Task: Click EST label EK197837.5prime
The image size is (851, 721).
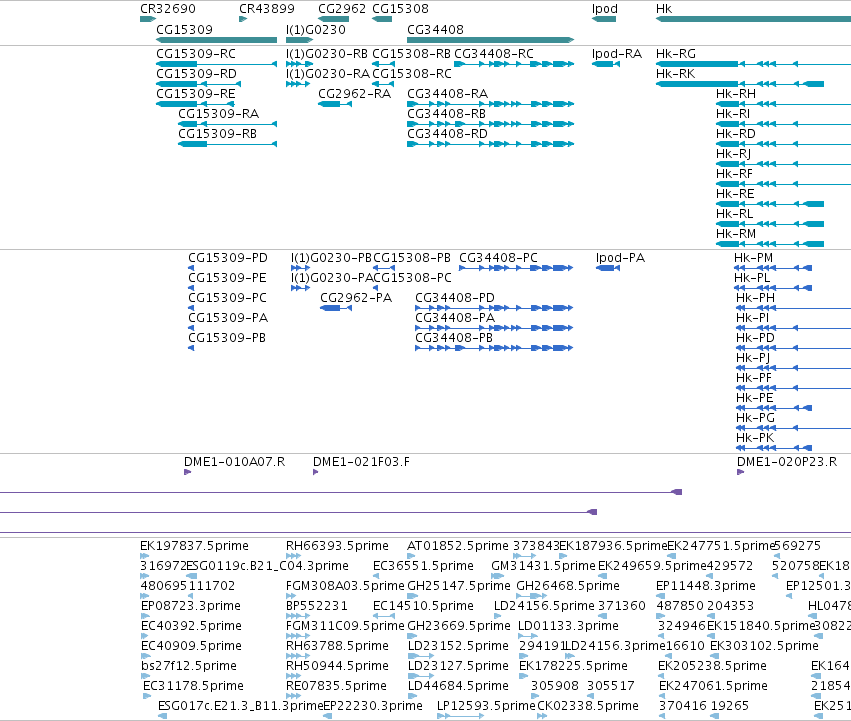Action: pyautogui.click(x=194, y=546)
